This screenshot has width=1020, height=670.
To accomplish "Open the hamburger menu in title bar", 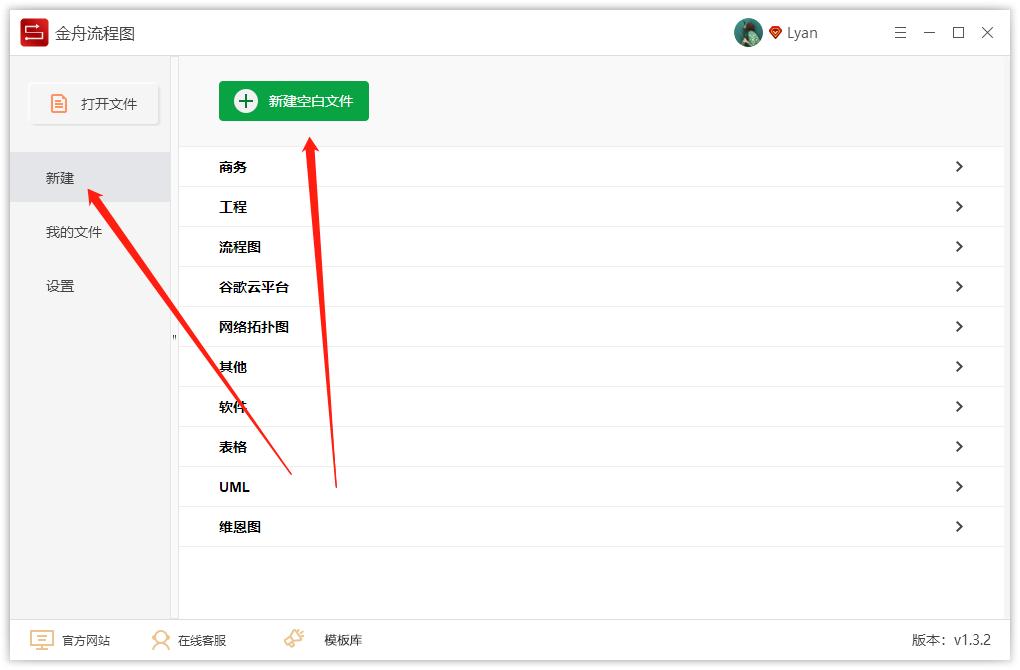I will point(899,32).
